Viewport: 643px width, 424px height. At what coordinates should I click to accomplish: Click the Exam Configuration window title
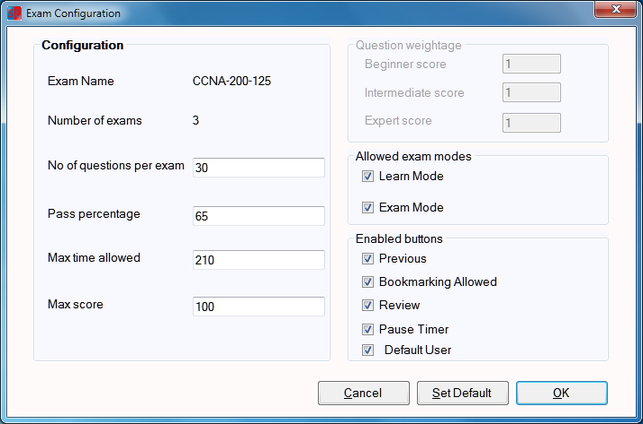[73, 14]
